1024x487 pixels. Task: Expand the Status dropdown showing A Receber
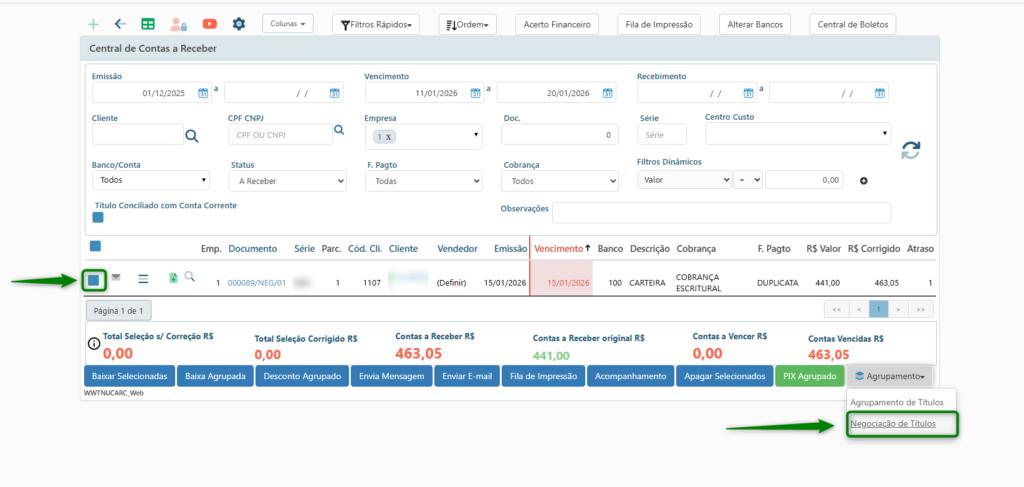tap(287, 181)
